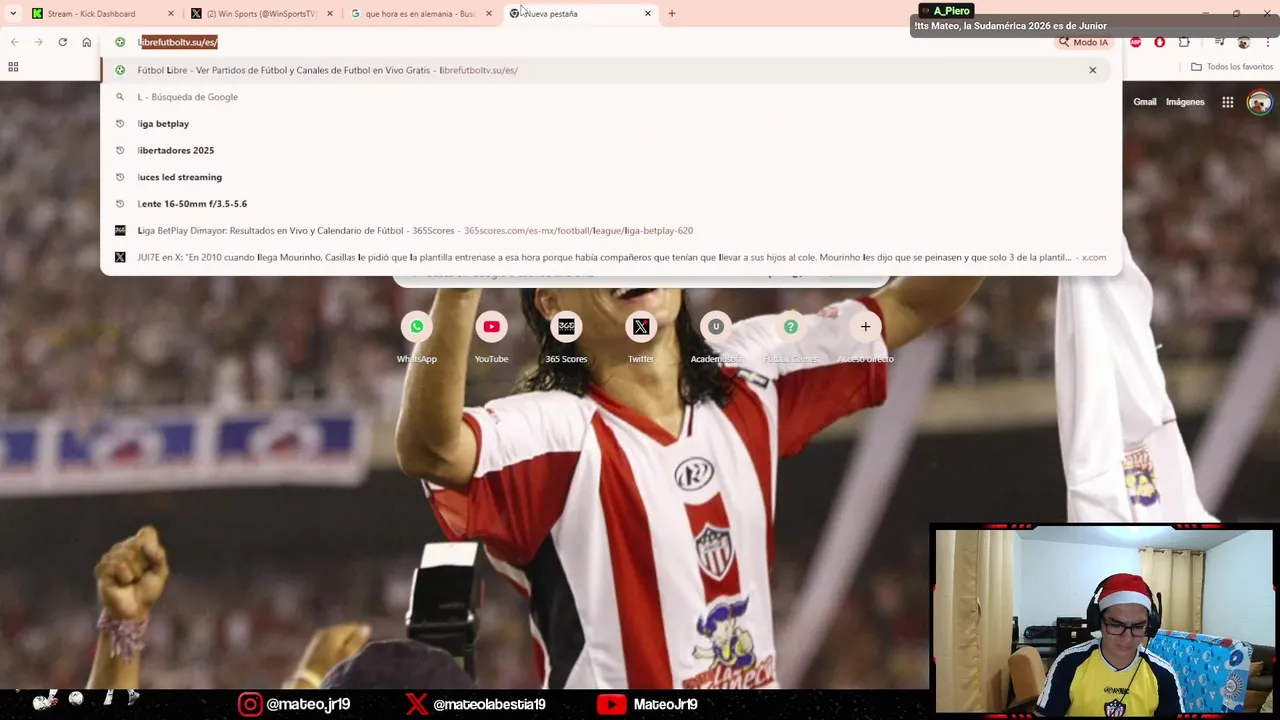The width and height of the screenshot is (1280, 720).
Task: Switch to the Win Sports X tab
Action: tap(262, 14)
